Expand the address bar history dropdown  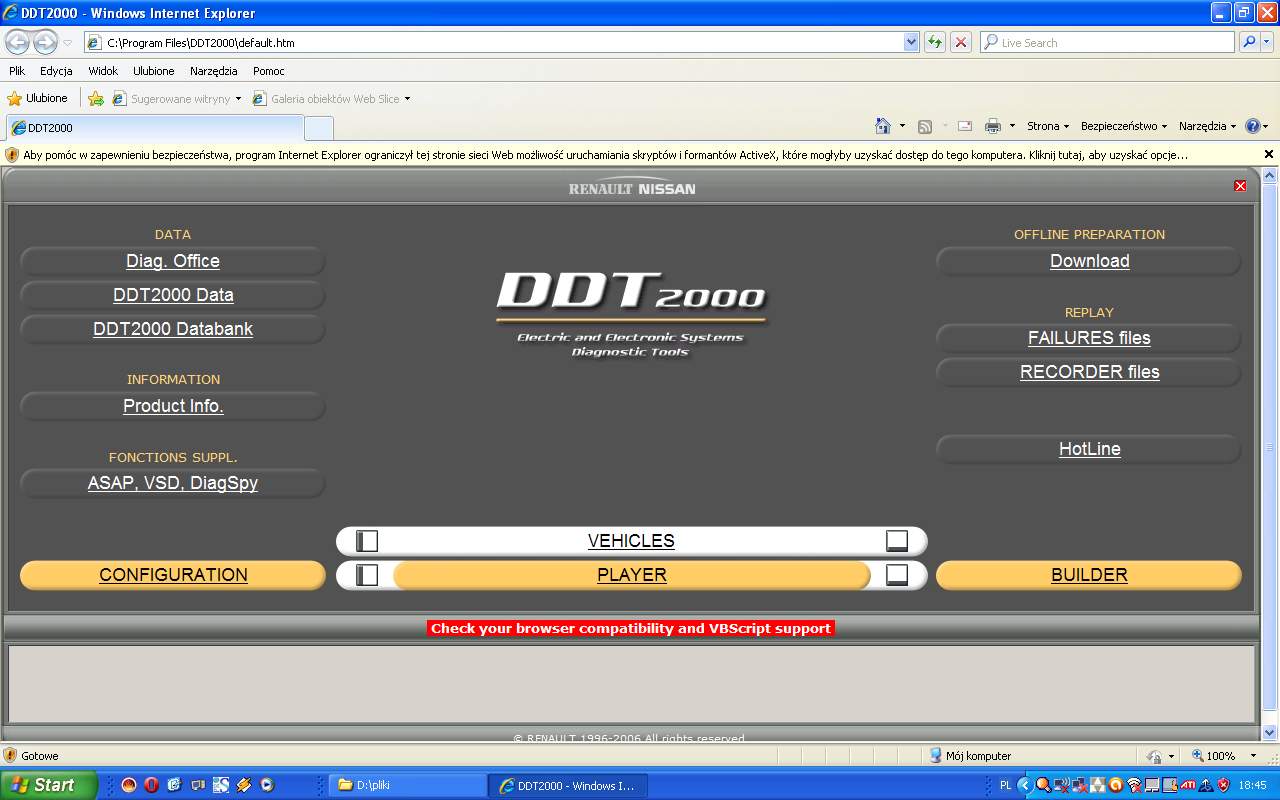point(911,43)
